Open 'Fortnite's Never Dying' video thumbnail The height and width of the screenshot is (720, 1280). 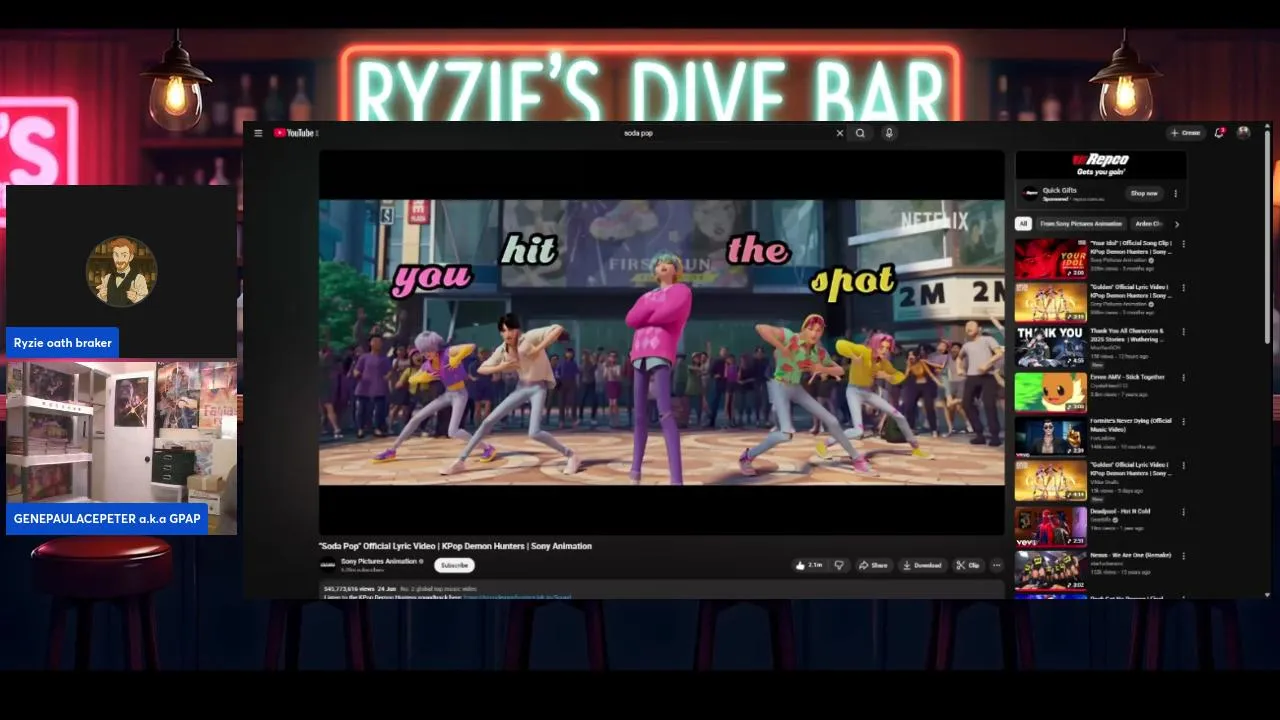pos(1051,436)
